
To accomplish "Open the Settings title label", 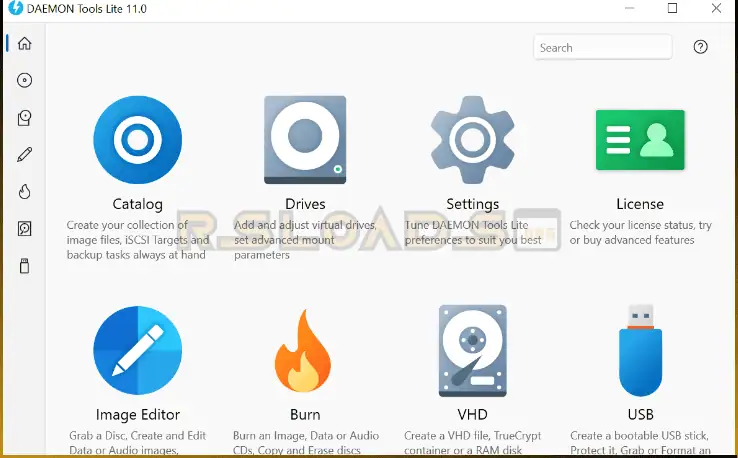I will [473, 204].
